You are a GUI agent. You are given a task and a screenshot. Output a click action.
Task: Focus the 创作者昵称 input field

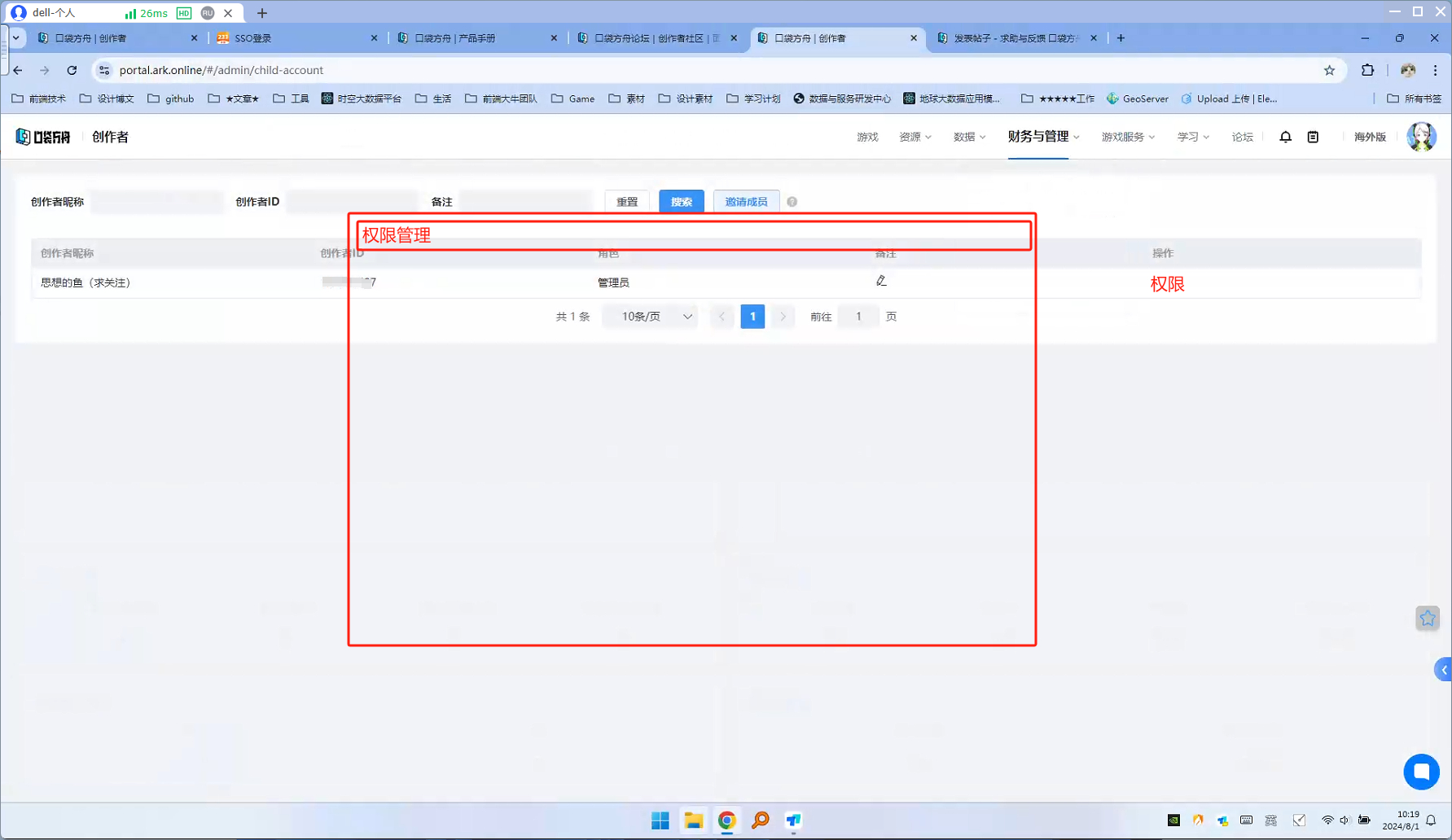(x=156, y=202)
